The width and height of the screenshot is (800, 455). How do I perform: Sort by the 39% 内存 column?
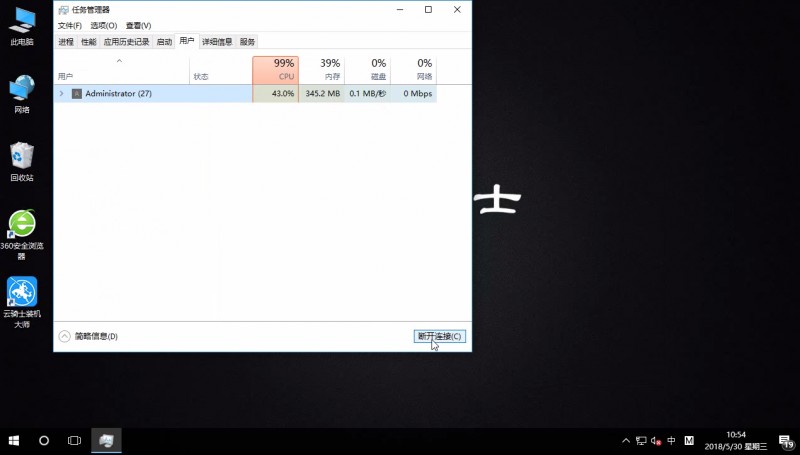point(321,70)
